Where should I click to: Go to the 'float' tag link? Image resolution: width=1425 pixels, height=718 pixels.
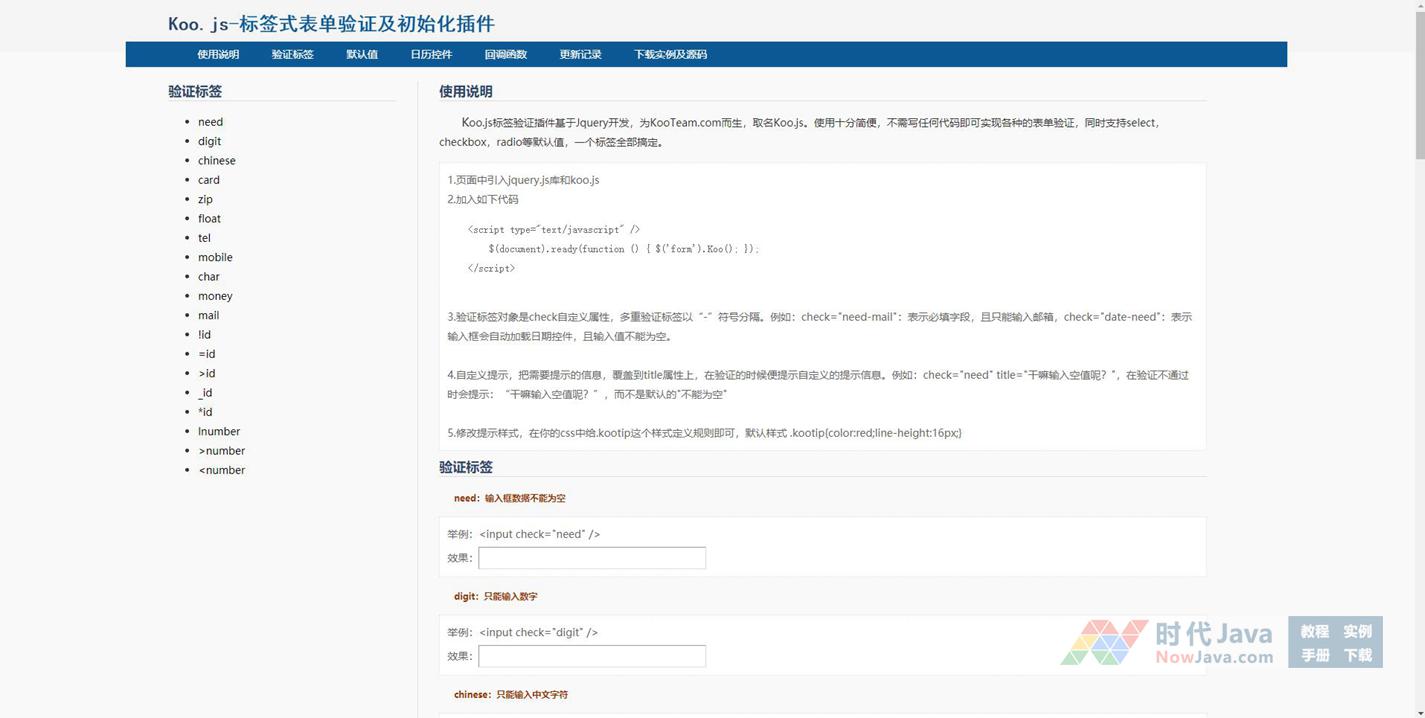coord(209,219)
